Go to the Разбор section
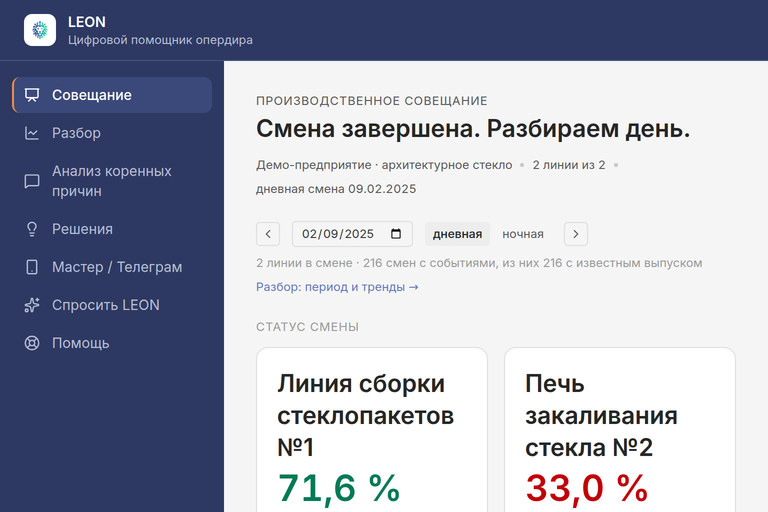768x512 pixels. (x=112, y=133)
